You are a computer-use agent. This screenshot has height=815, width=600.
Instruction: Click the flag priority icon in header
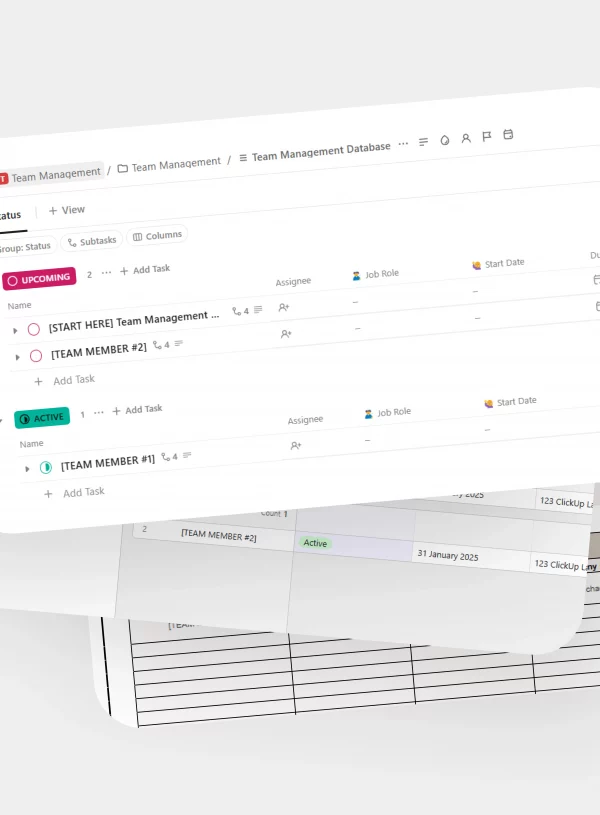point(487,136)
